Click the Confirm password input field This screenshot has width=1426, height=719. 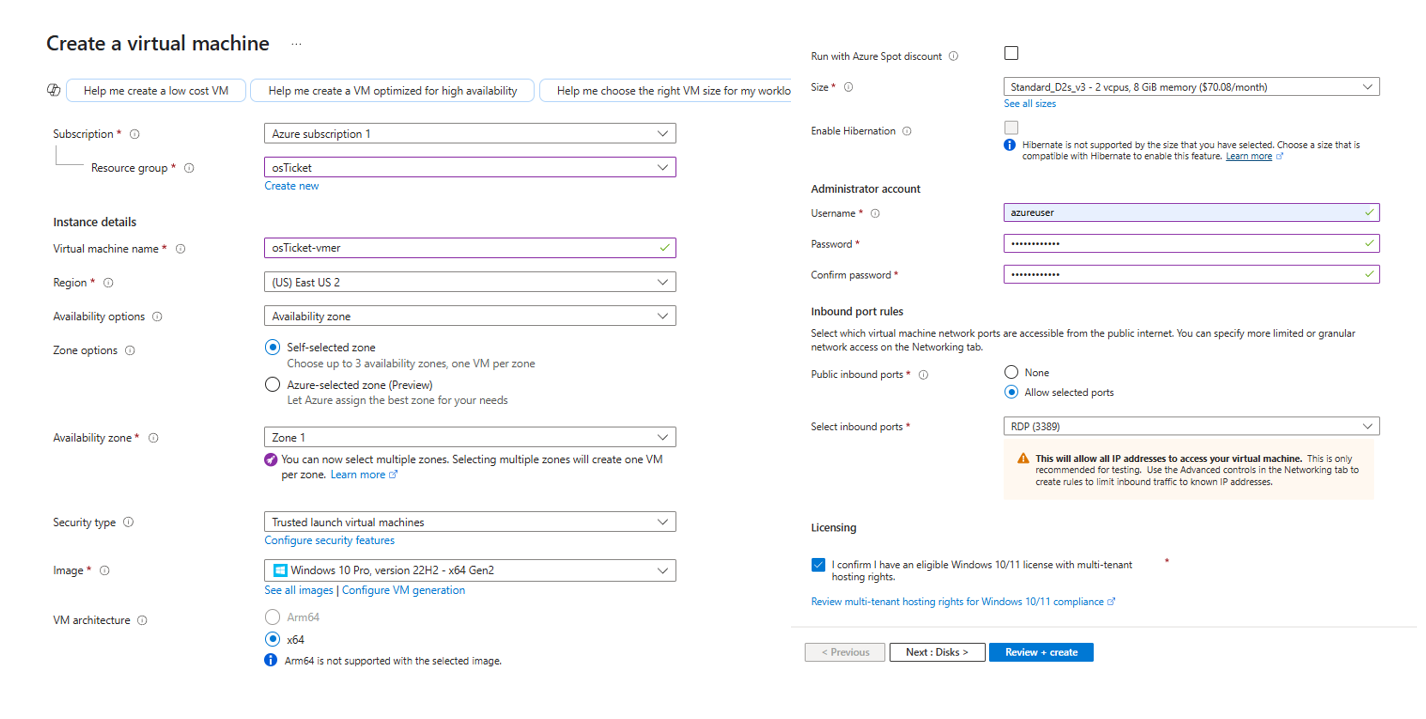[1191, 275]
